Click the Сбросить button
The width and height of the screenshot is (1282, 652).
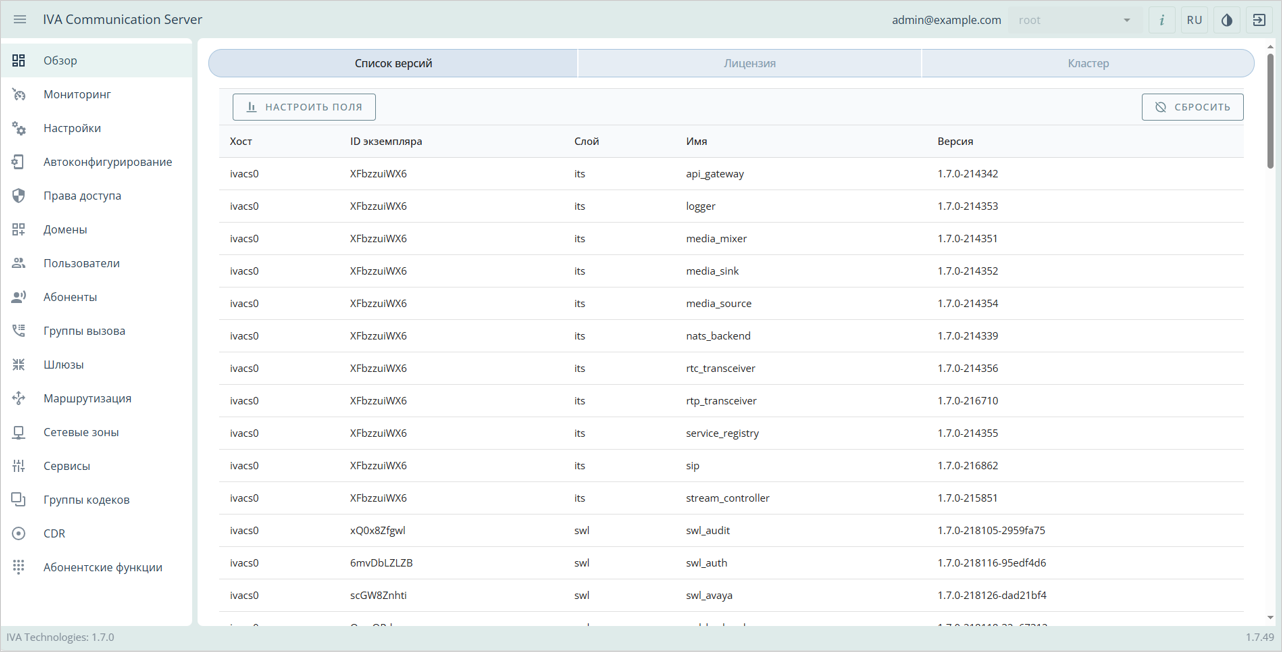[1192, 107]
